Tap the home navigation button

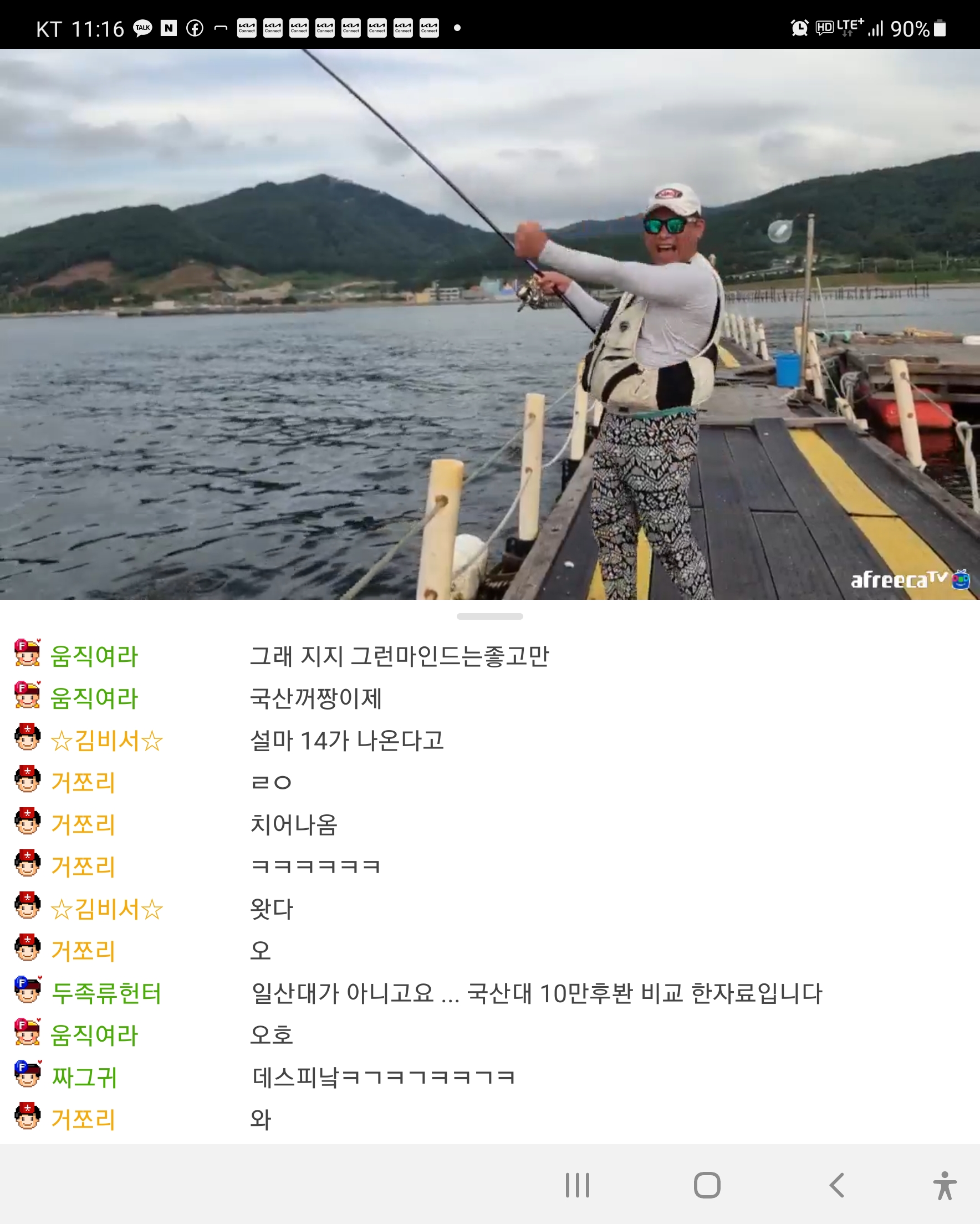[707, 1185]
